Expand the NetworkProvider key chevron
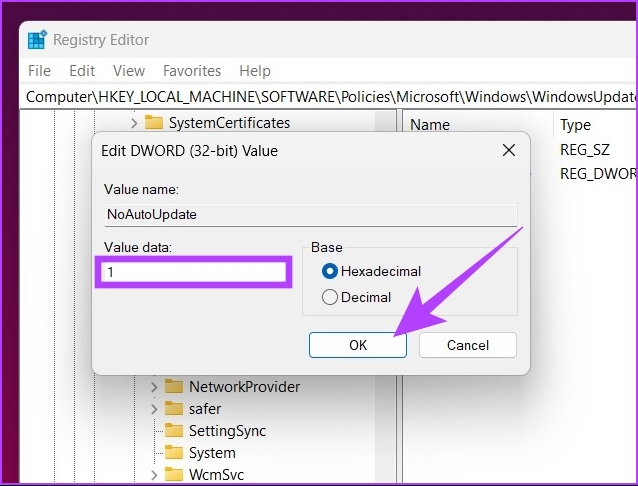Viewport: 638px width, 486px height. (x=154, y=387)
